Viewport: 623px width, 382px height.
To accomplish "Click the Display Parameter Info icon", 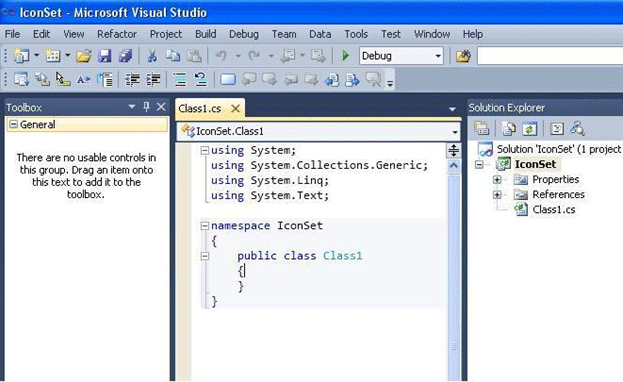I will pos(42,80).
